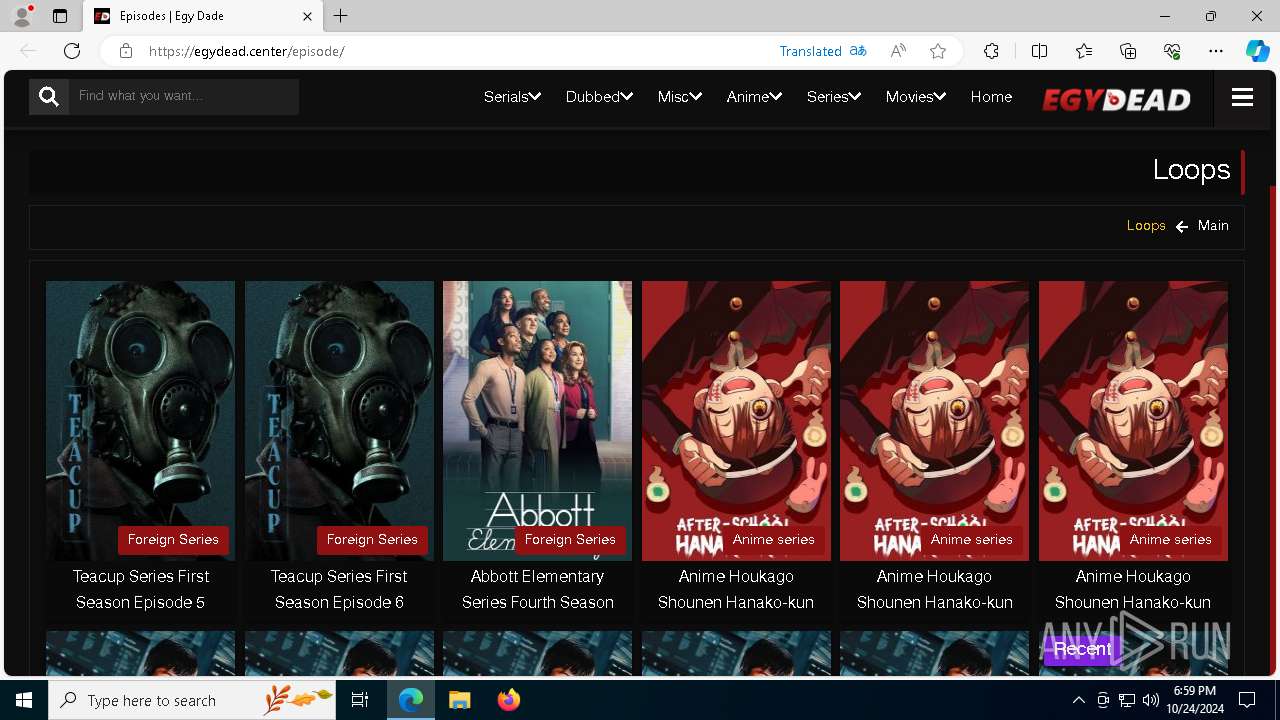Screen dimensions: 1280x720
Task: Open Copilot sidebar
Action: pos(1257,51)
